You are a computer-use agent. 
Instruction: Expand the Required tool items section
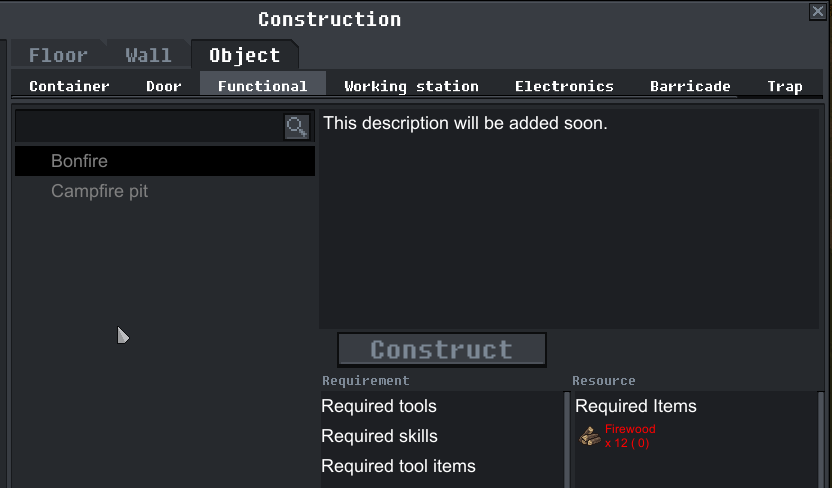click(x=398, y=466)
